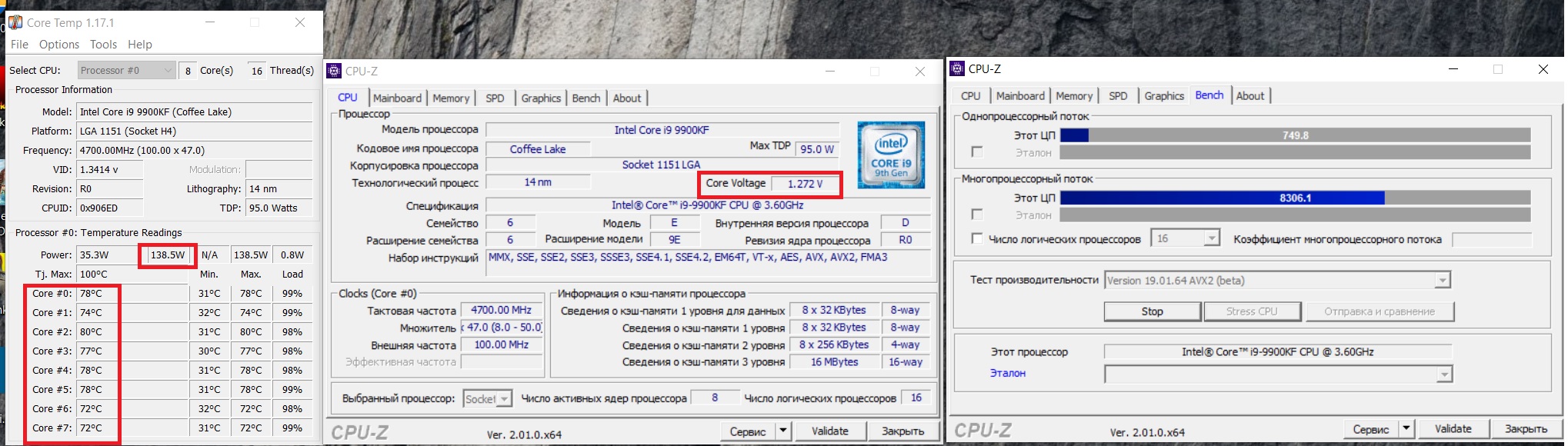Viewport: 1568px width, 446px height.
Task: Open the logical processors count dropdown showing 16
Action: point(1186,238)
